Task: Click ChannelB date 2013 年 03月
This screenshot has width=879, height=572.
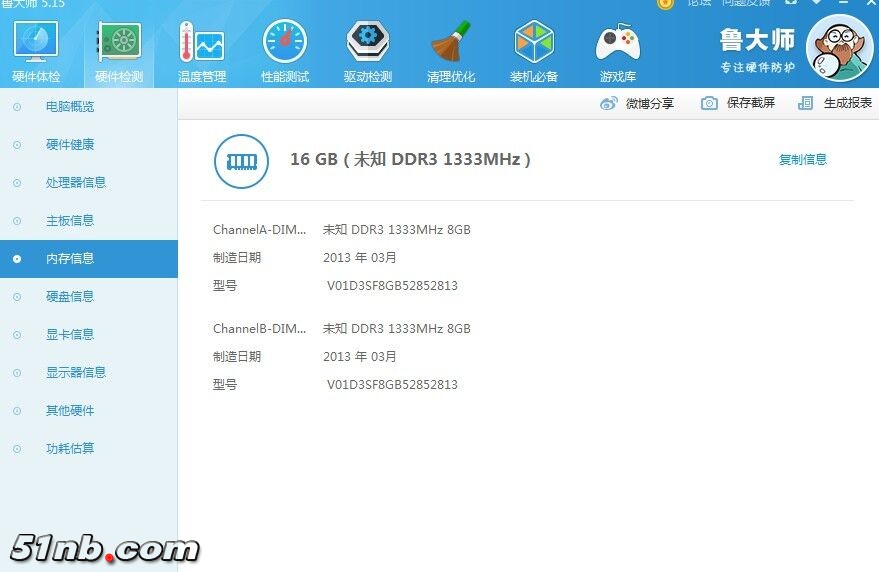Action: (x=360, y=357)
